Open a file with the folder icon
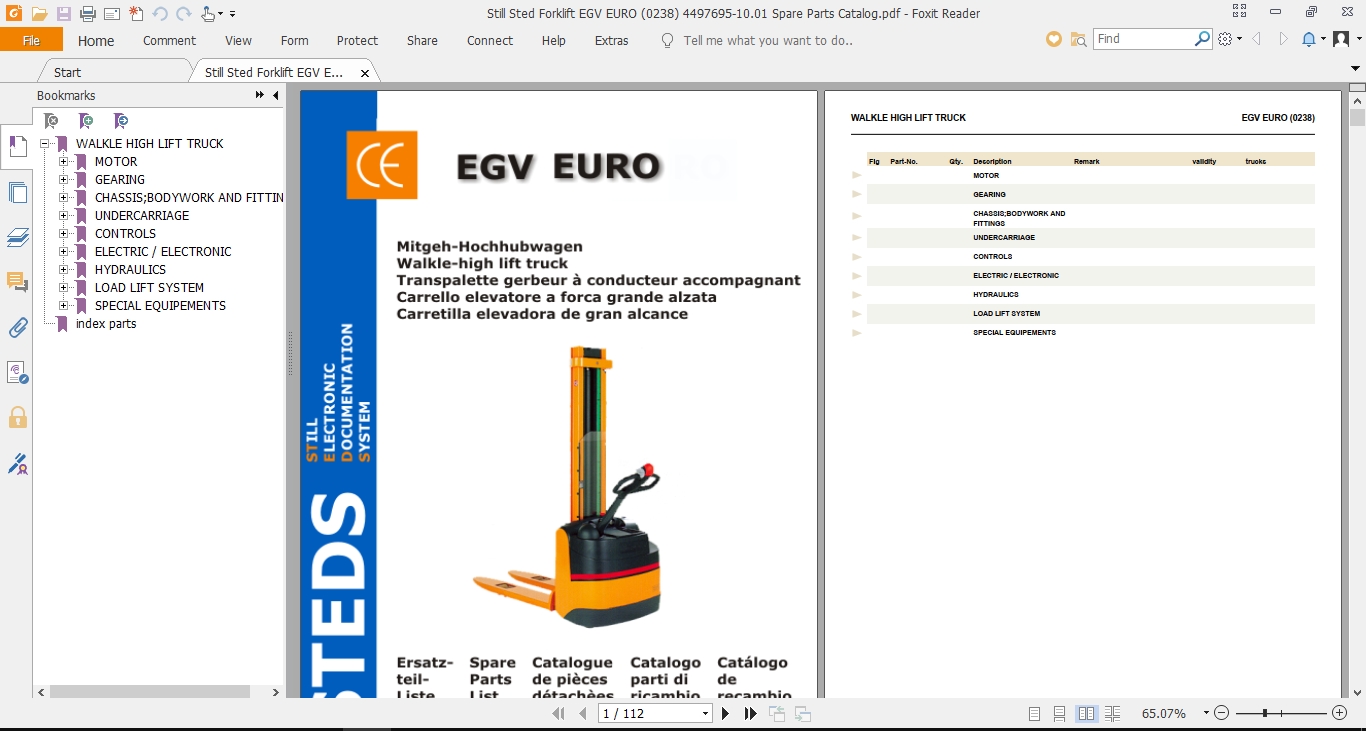This screenshot has width=1366, height=731. [39, 14]
